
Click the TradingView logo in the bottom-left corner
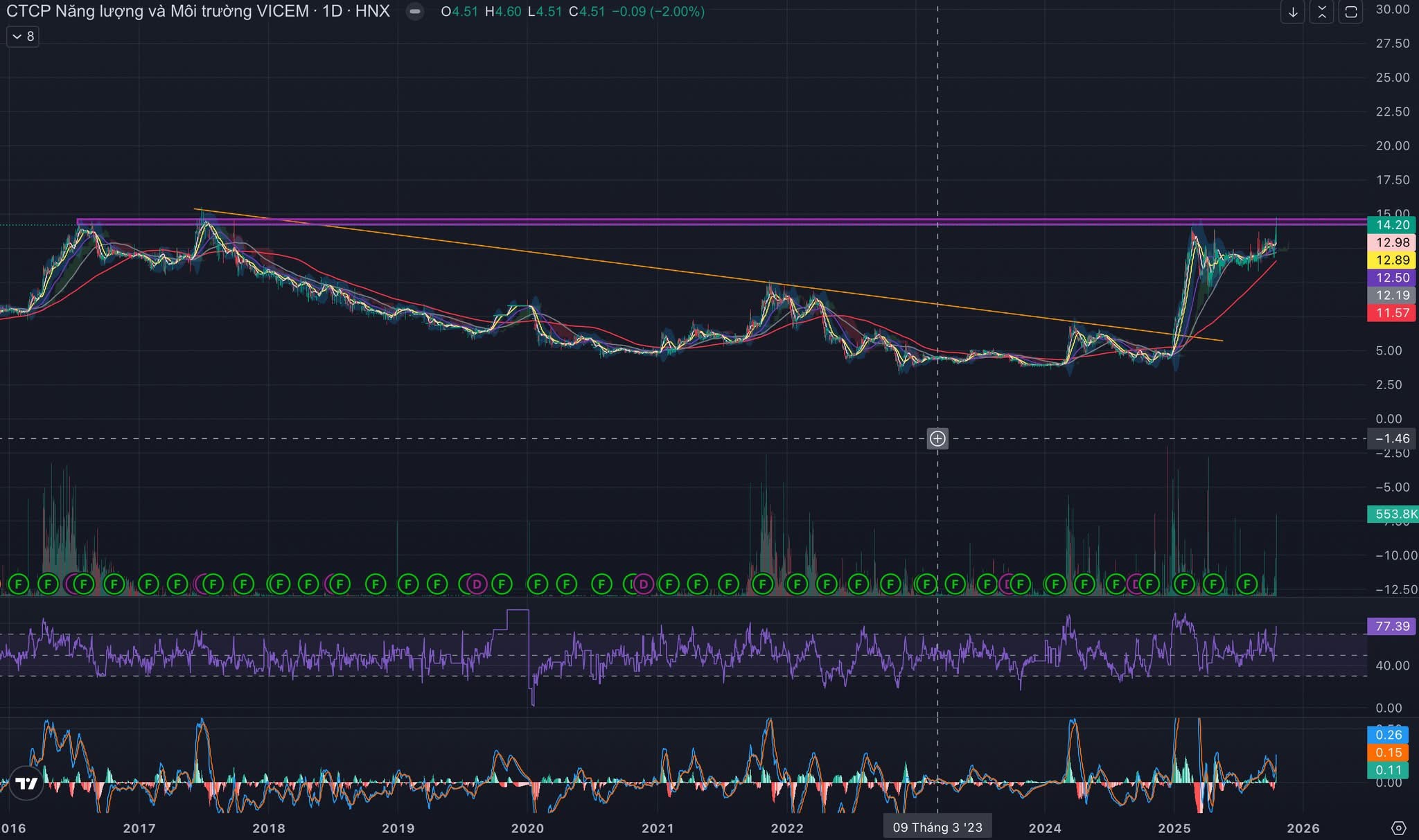point(26,783)
